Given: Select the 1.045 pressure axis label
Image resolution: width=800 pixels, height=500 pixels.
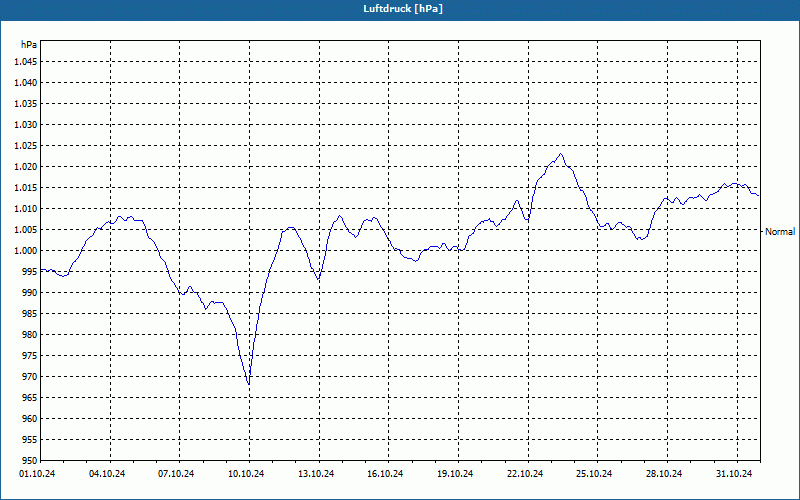Looking at the screenshot, I should pos(26,62).
